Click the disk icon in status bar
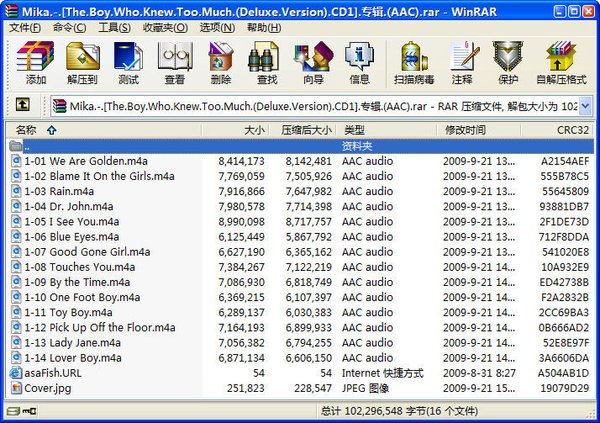 (x=13, y=412)
